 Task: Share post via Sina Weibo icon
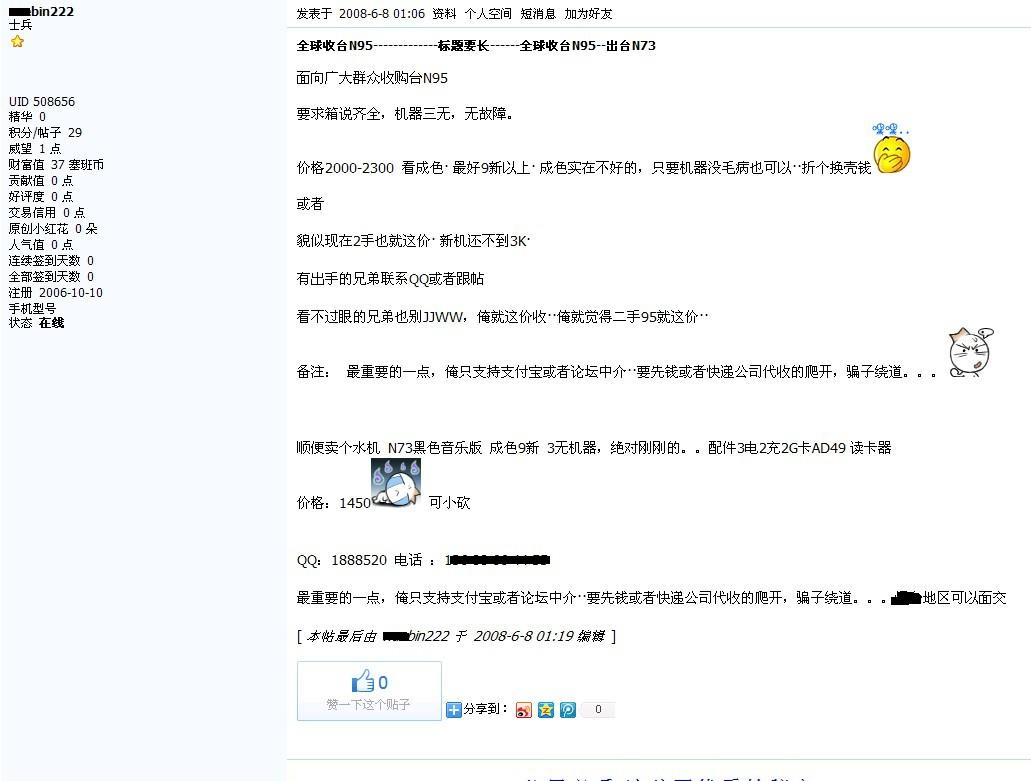click(x=523, y=710)
